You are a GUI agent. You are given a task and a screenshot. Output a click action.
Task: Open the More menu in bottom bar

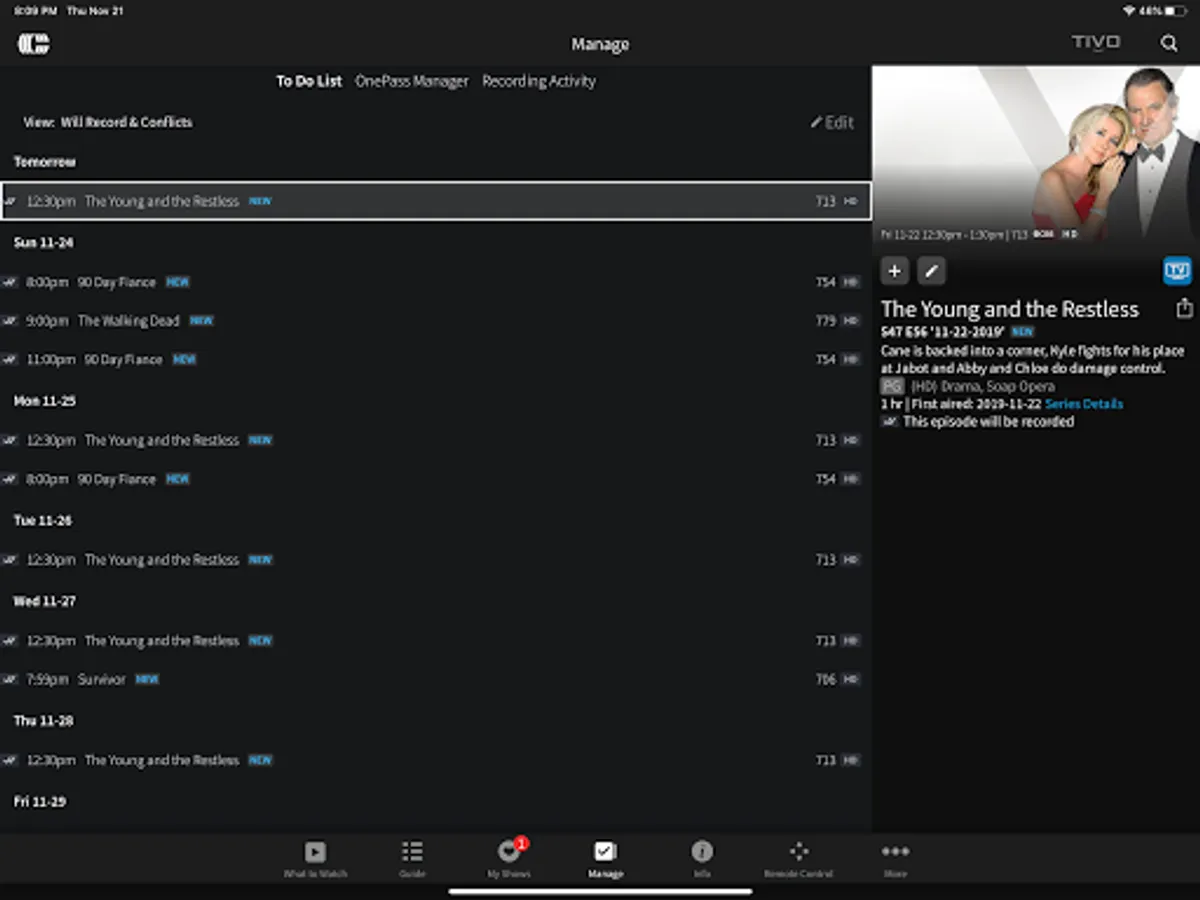click(x=895, y=858)
